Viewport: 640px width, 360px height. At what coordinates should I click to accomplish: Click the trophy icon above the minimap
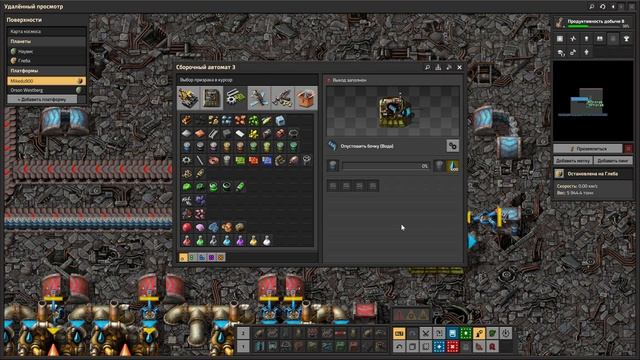click(627, 38)
